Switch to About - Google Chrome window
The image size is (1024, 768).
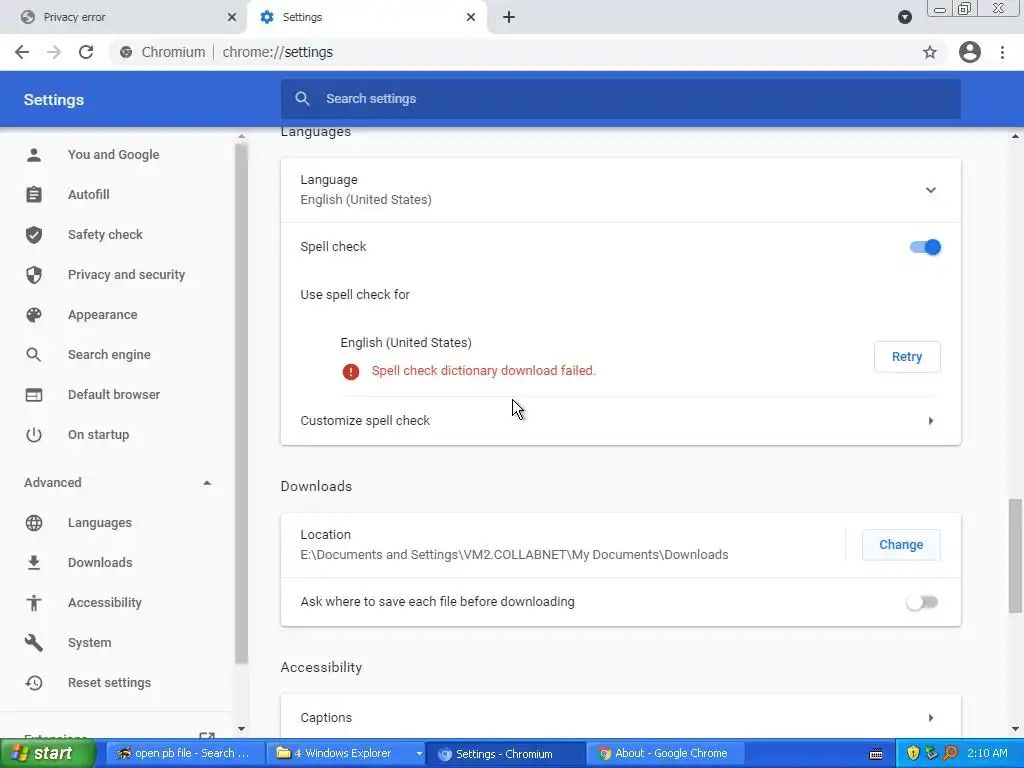(x=665, y=753)
